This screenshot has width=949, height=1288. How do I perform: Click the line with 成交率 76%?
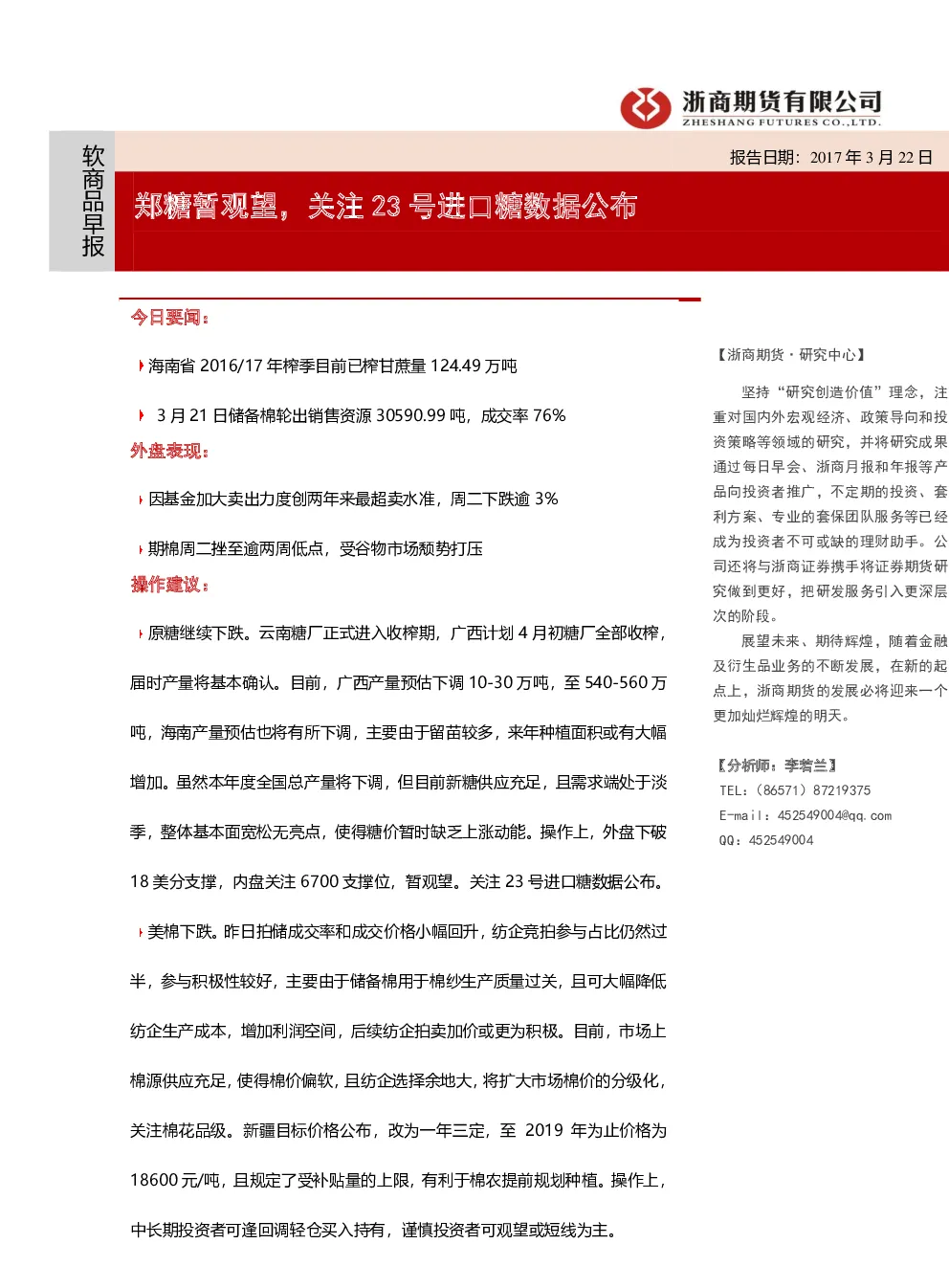(x=361, y=415)
